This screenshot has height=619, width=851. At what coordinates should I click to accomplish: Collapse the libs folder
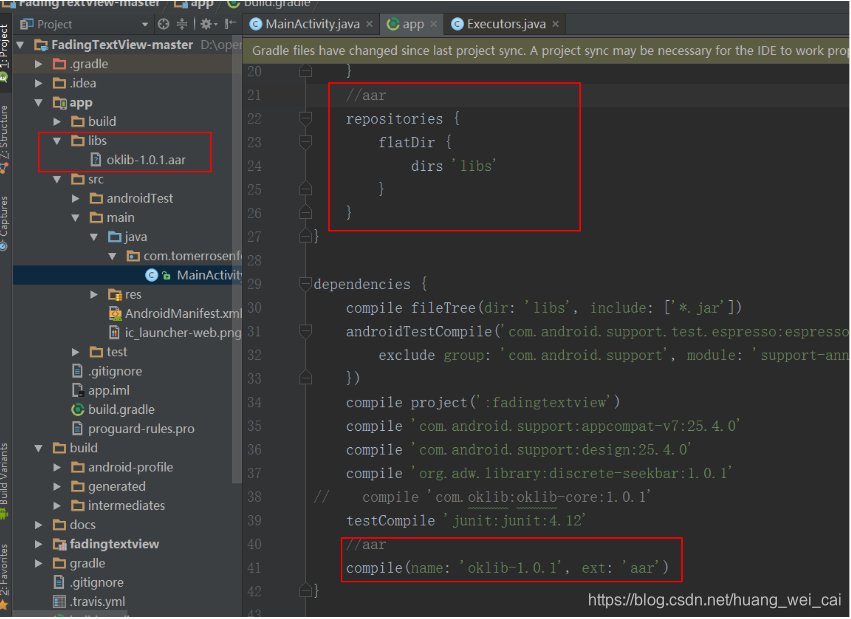pos(57,141)
